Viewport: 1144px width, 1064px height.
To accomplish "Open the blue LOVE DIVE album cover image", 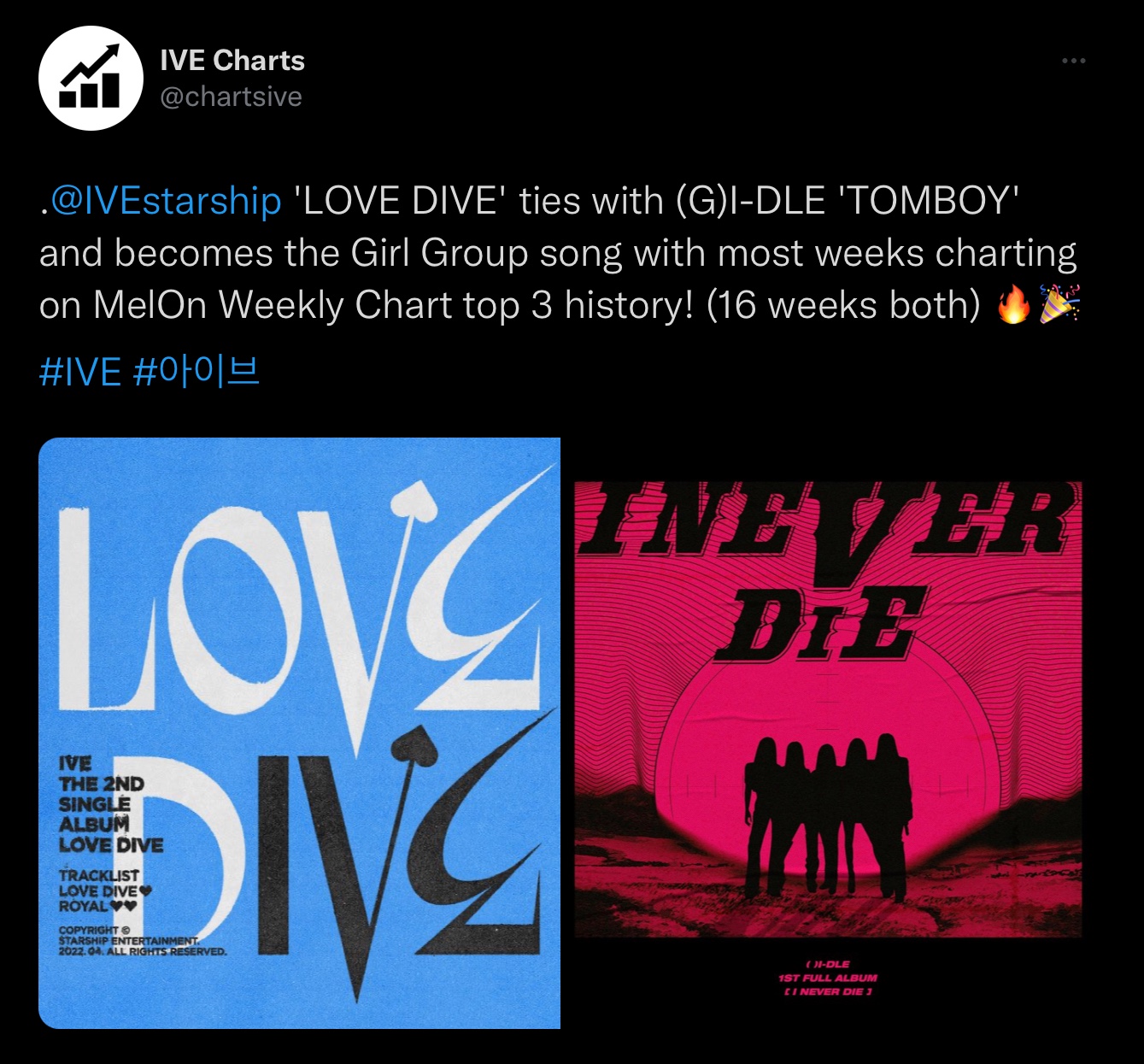I will click(300, 733).
